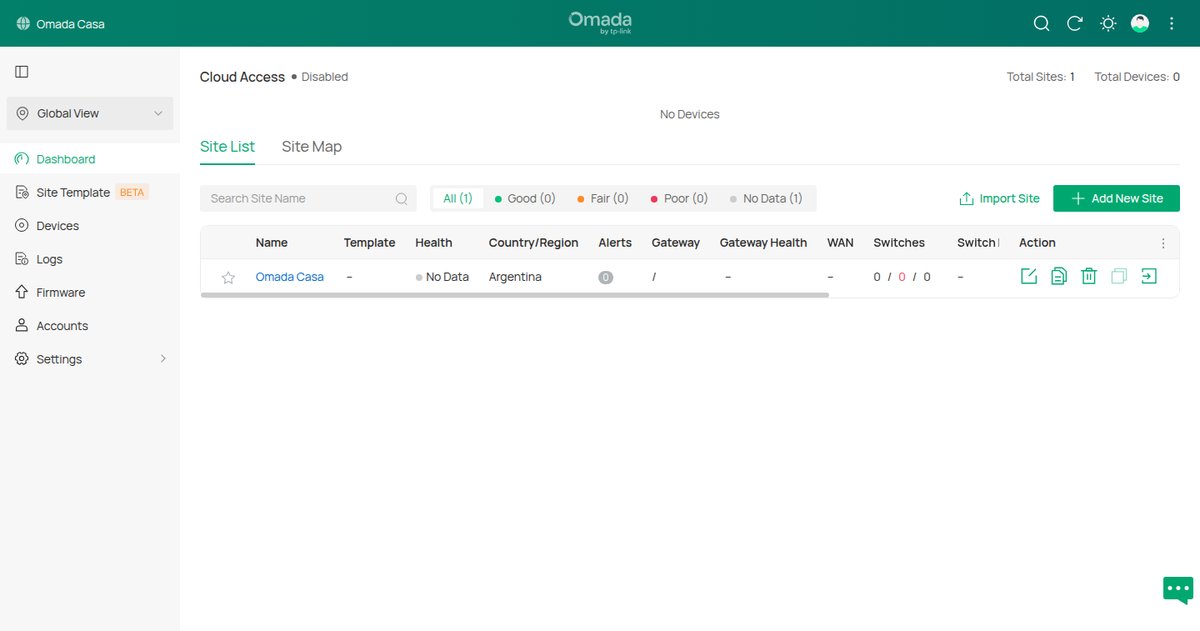Open the green chat support bubble
The width and height of the screenshot is (1200, 631).
point(1178,590)
